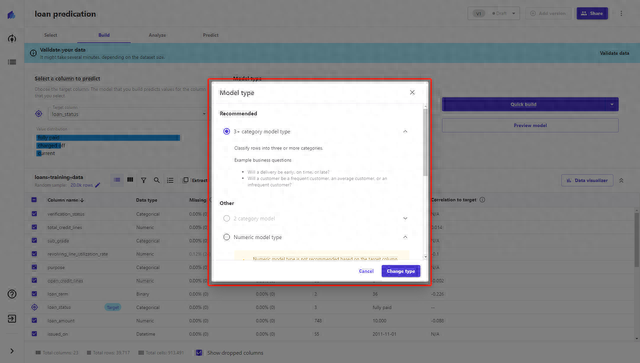This screenshot has width=640, height=363.
Task: Click the target column diamond icon
Action: (38, 114)
